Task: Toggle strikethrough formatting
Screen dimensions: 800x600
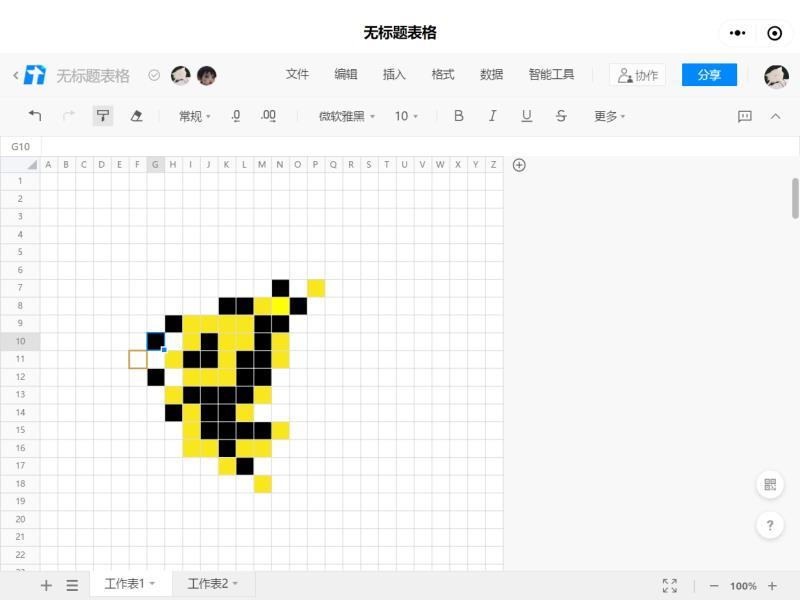Action: [x=561, y=116]
